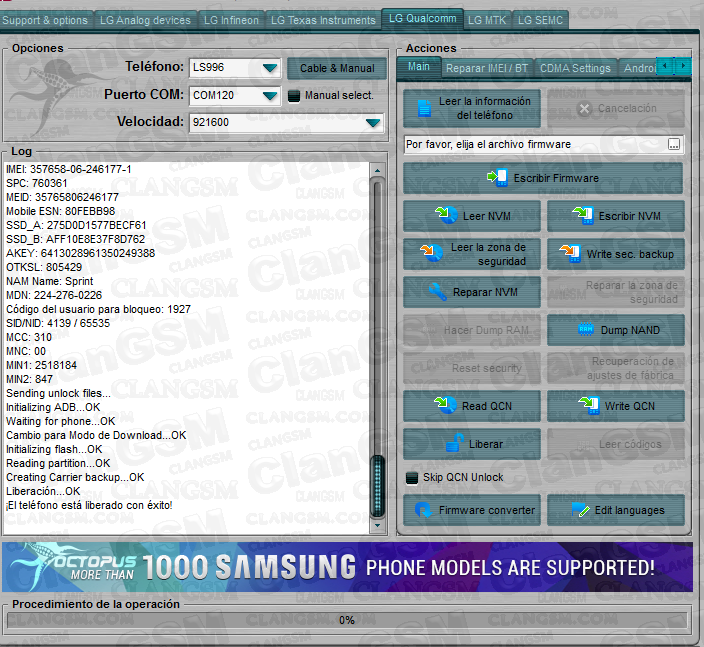Click the Log scrollbar thumb
This screenshot has width=704, height=647.
point(377,487)
